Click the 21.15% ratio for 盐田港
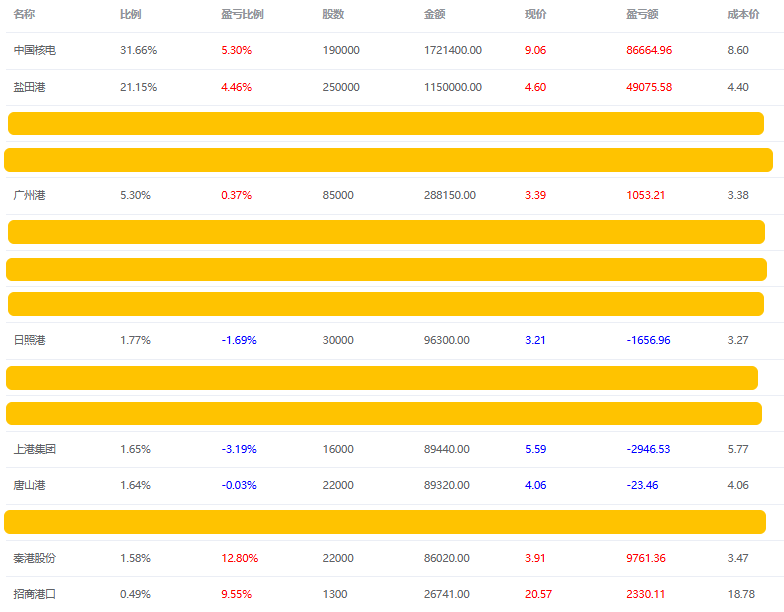The height and width of the screenshot is (612, 784). pos(138,88)
